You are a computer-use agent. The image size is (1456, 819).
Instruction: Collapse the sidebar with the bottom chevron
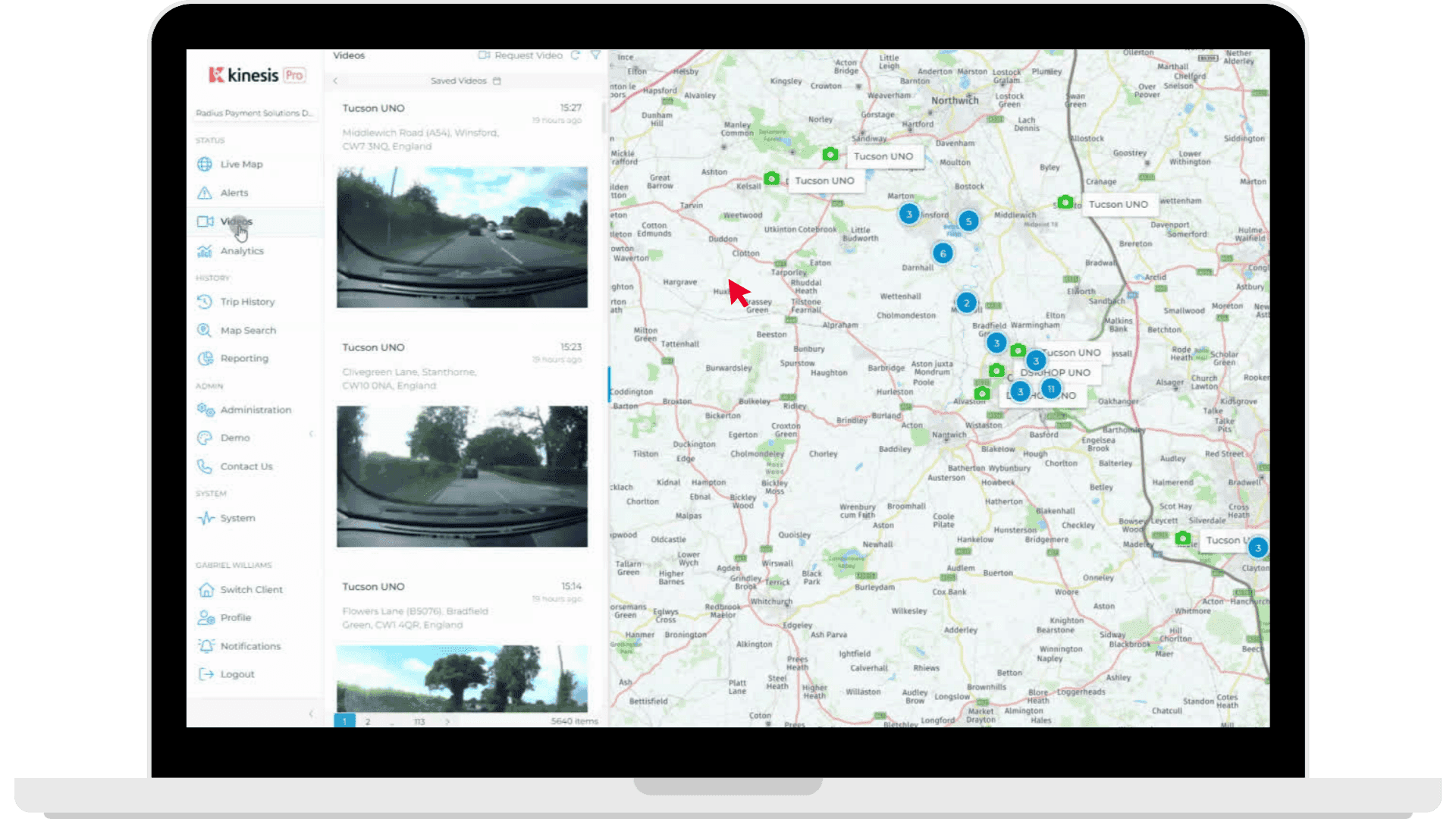click(x=311, y=714)
